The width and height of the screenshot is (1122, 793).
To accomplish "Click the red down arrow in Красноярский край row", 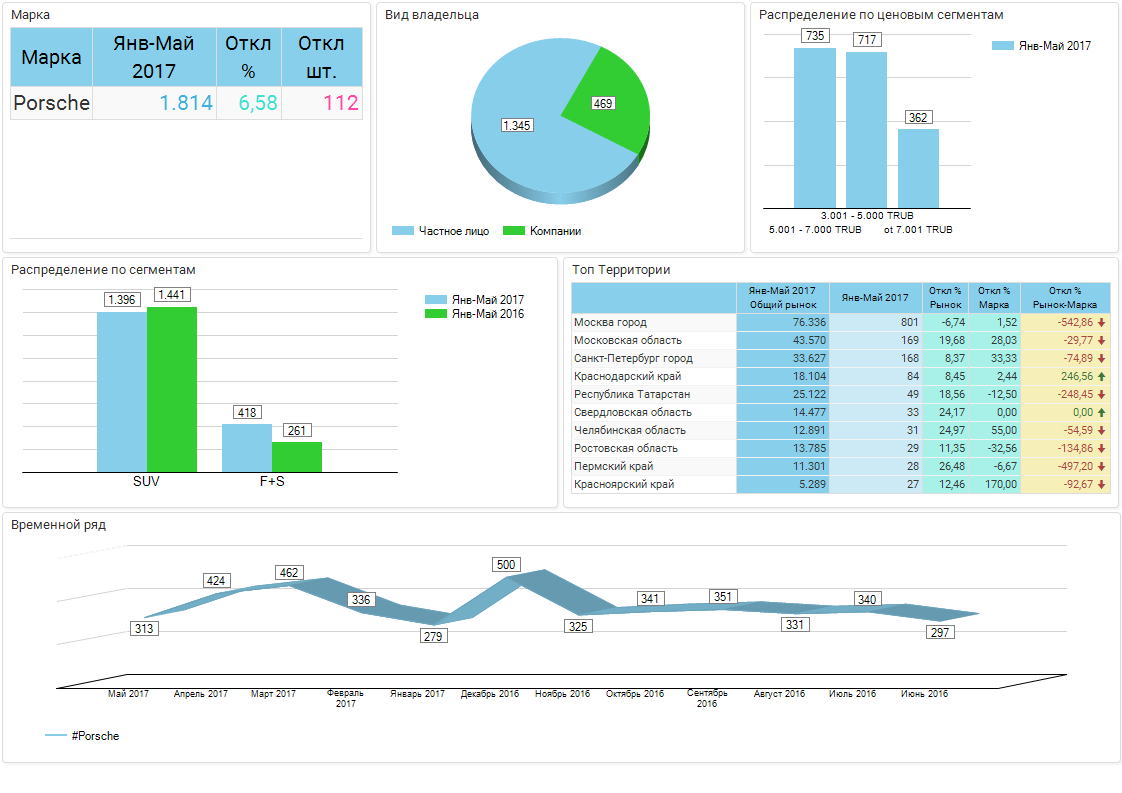I will pyautogui.click(x=1101, y=485).
